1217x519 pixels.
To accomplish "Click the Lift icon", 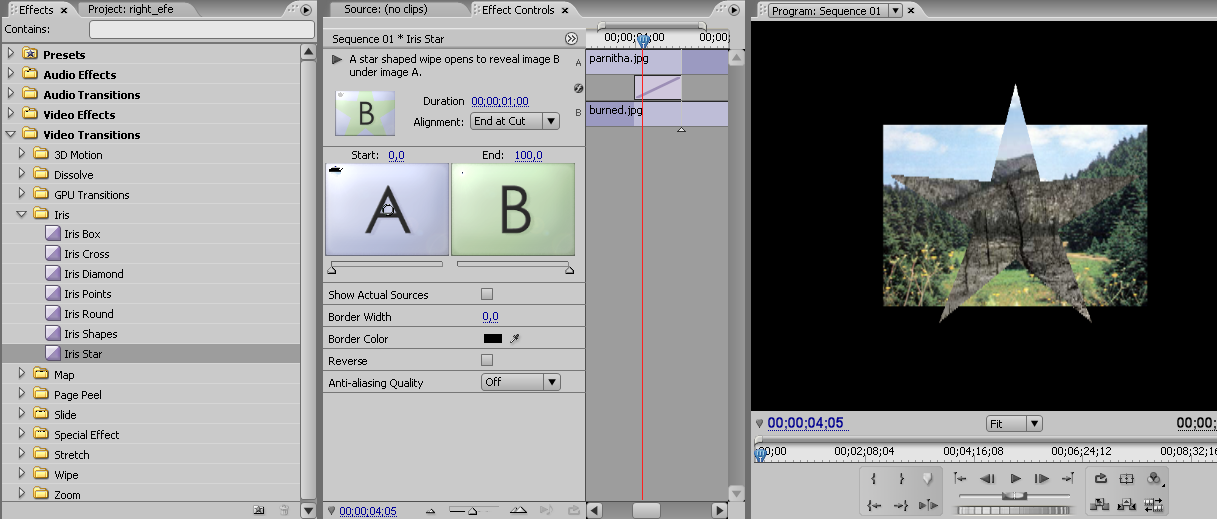I will pos(1101,505).
